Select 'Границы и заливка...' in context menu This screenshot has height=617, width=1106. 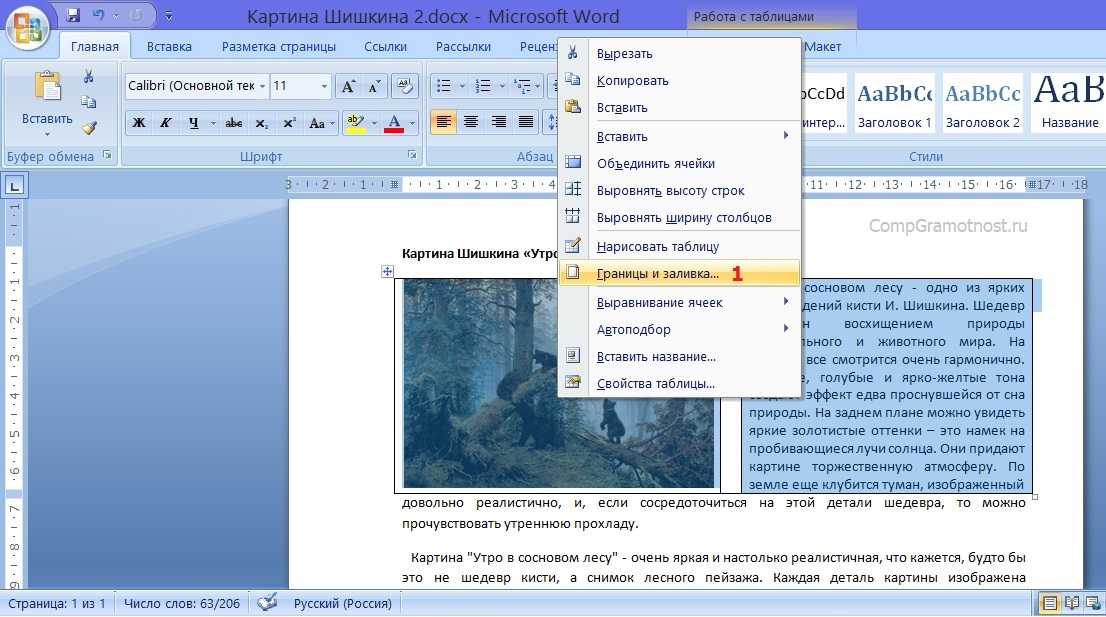click(x=657, y=273)
